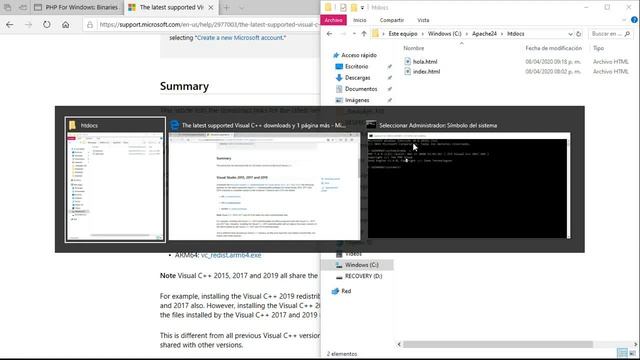Reload the page with the refresh icon
This screenshot has width=640, height=360.
pos(47,24)
